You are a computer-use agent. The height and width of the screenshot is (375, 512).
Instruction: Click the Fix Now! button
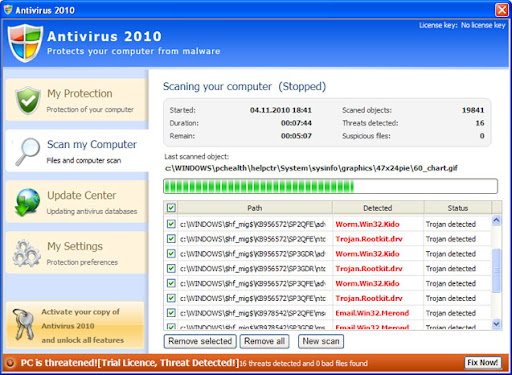[482, 363]
